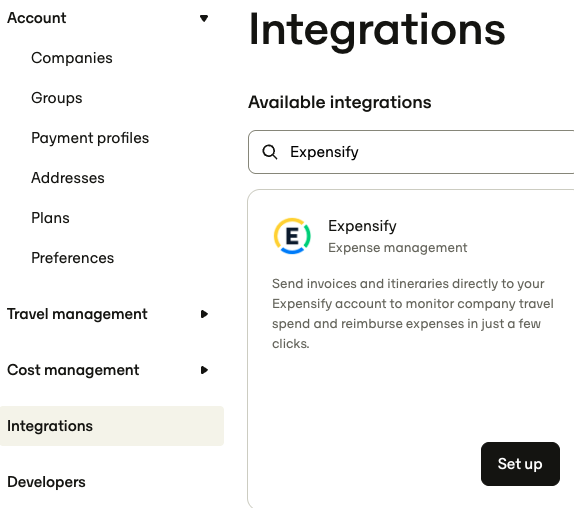Click the search magnifier icon

(x=270, y=152)
